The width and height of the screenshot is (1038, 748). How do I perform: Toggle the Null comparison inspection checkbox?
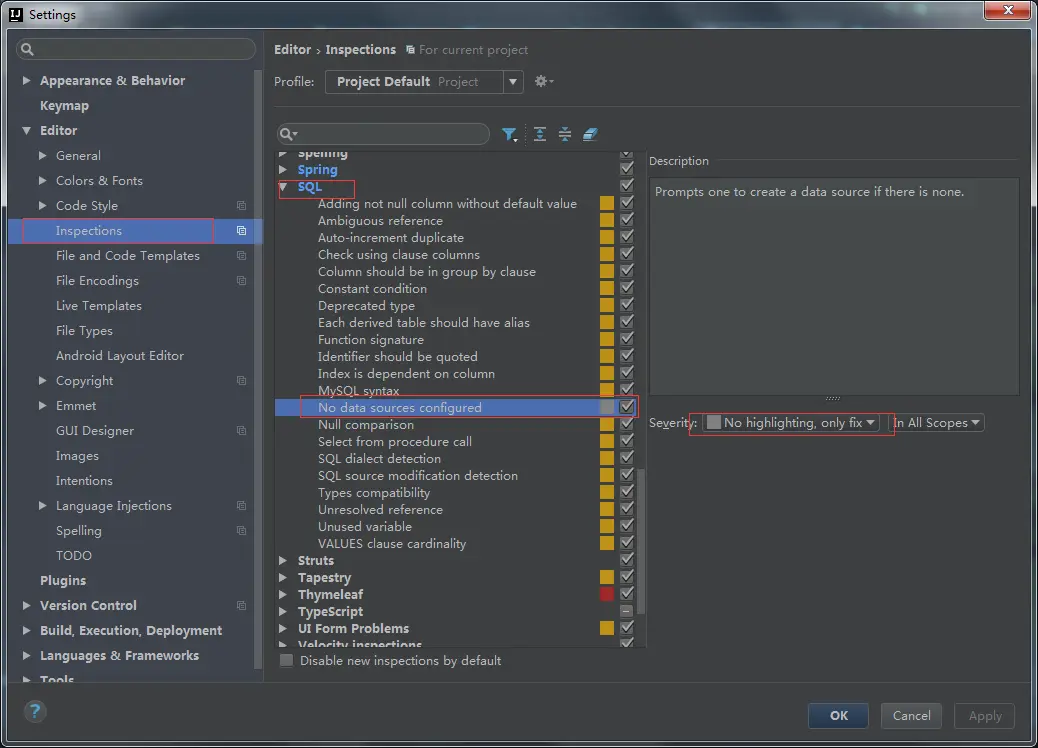627,424
